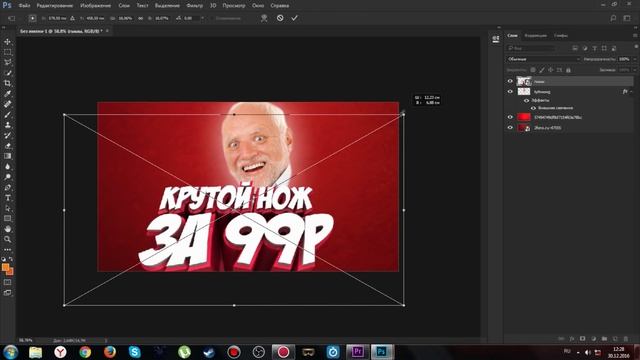Commit the transform with the checkmark
640x360 pixels.
tap(294, 18)
